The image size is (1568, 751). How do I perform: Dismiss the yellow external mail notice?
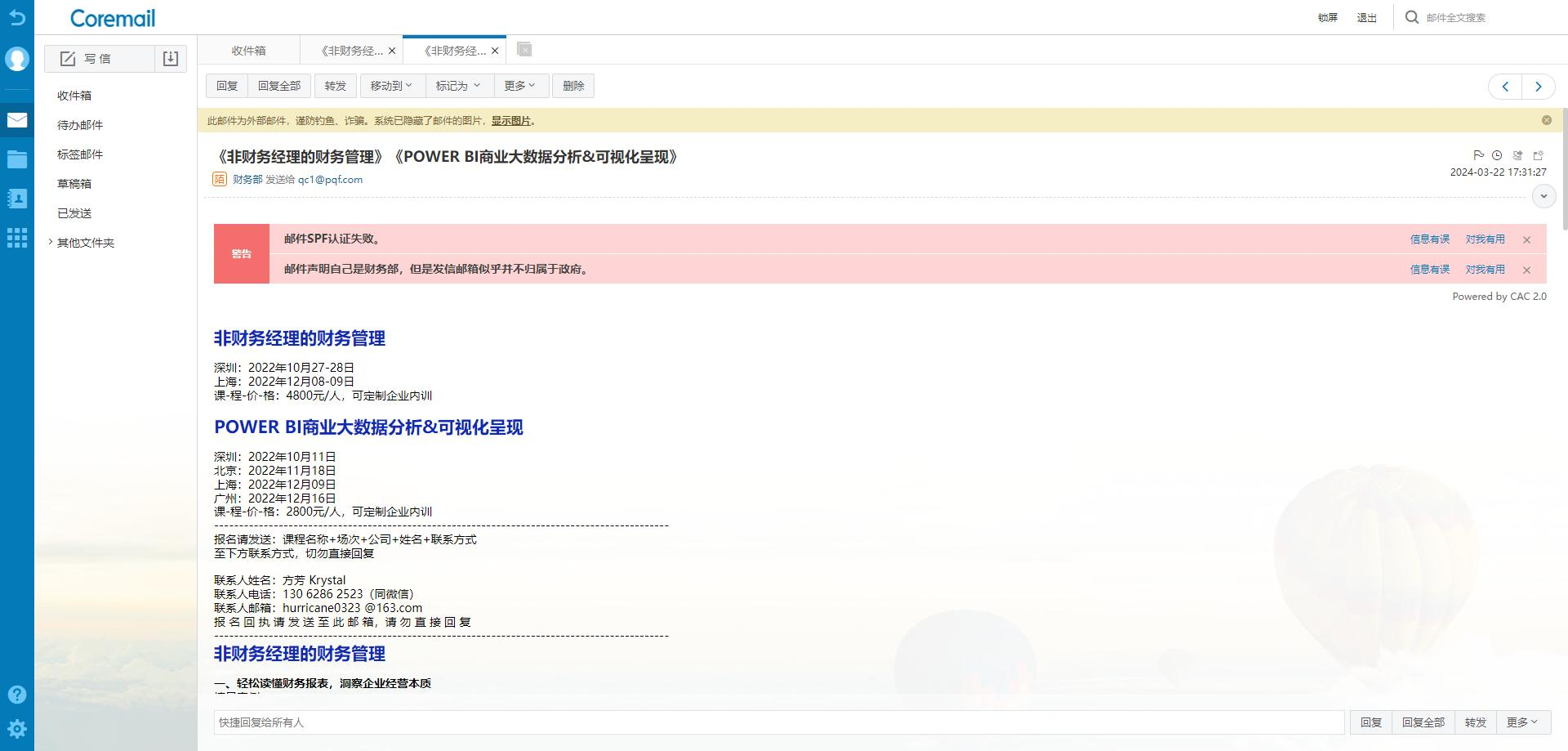click(1546, 120)
